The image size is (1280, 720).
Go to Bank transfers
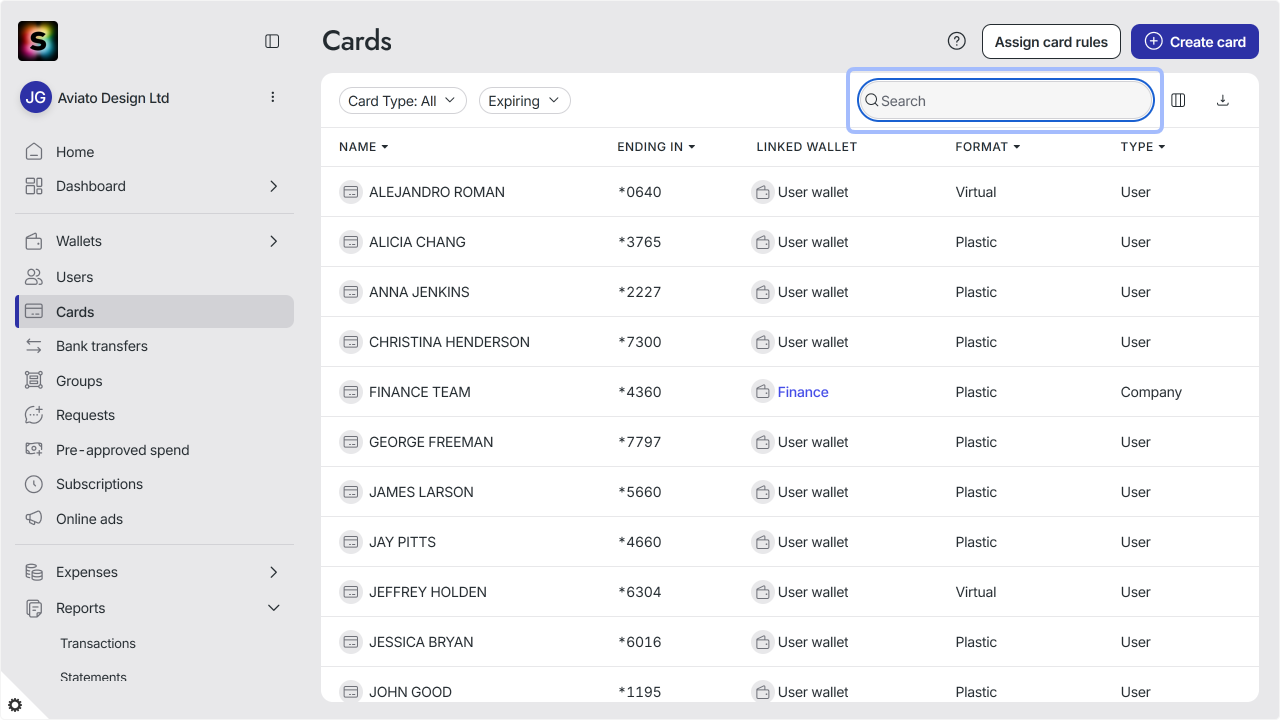[x=154, y=346]
